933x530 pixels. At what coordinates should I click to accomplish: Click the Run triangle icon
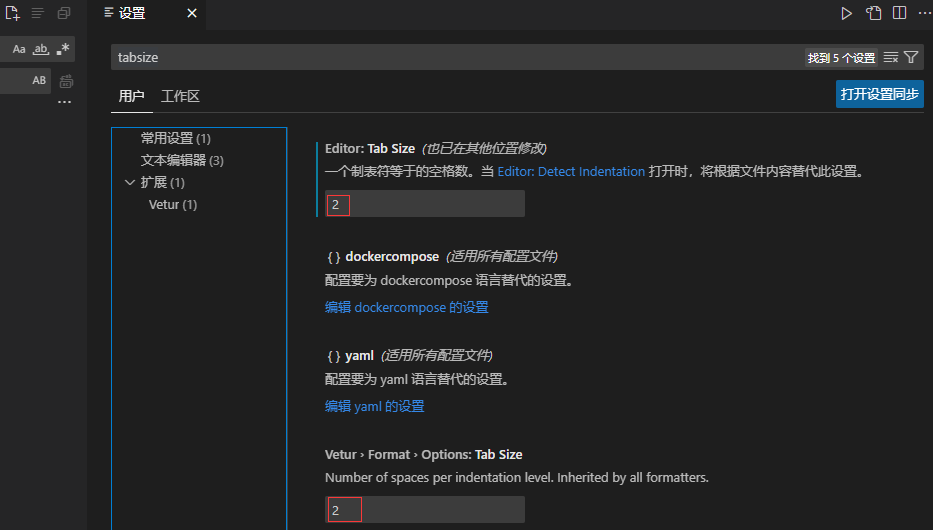click(x=846, y=13)
